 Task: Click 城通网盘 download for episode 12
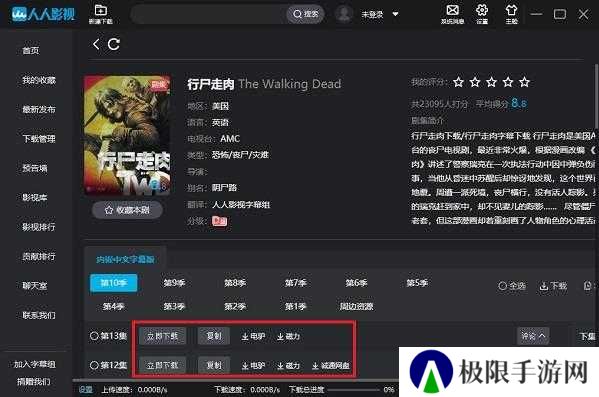point(331,366)
